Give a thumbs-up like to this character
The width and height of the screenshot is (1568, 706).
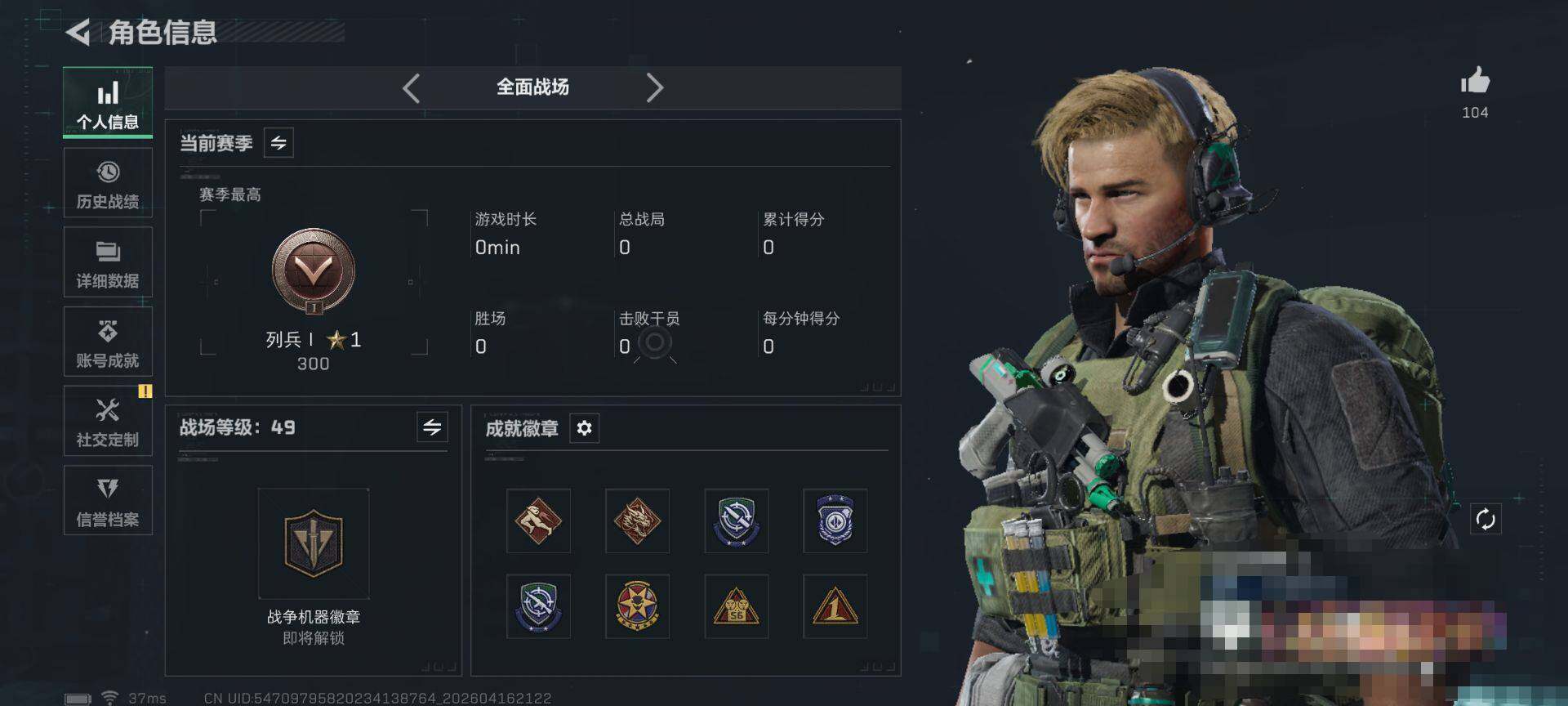(1475, 81)
